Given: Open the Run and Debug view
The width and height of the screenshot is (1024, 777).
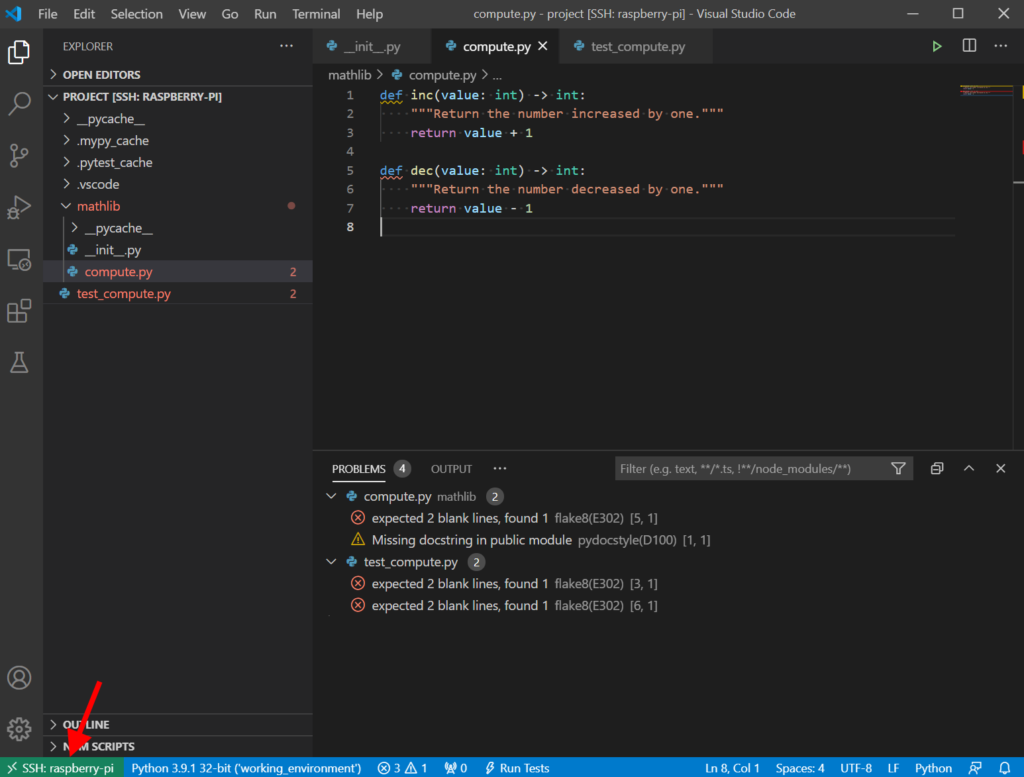Looking at the screenshot, I should [x=20, y=207].
